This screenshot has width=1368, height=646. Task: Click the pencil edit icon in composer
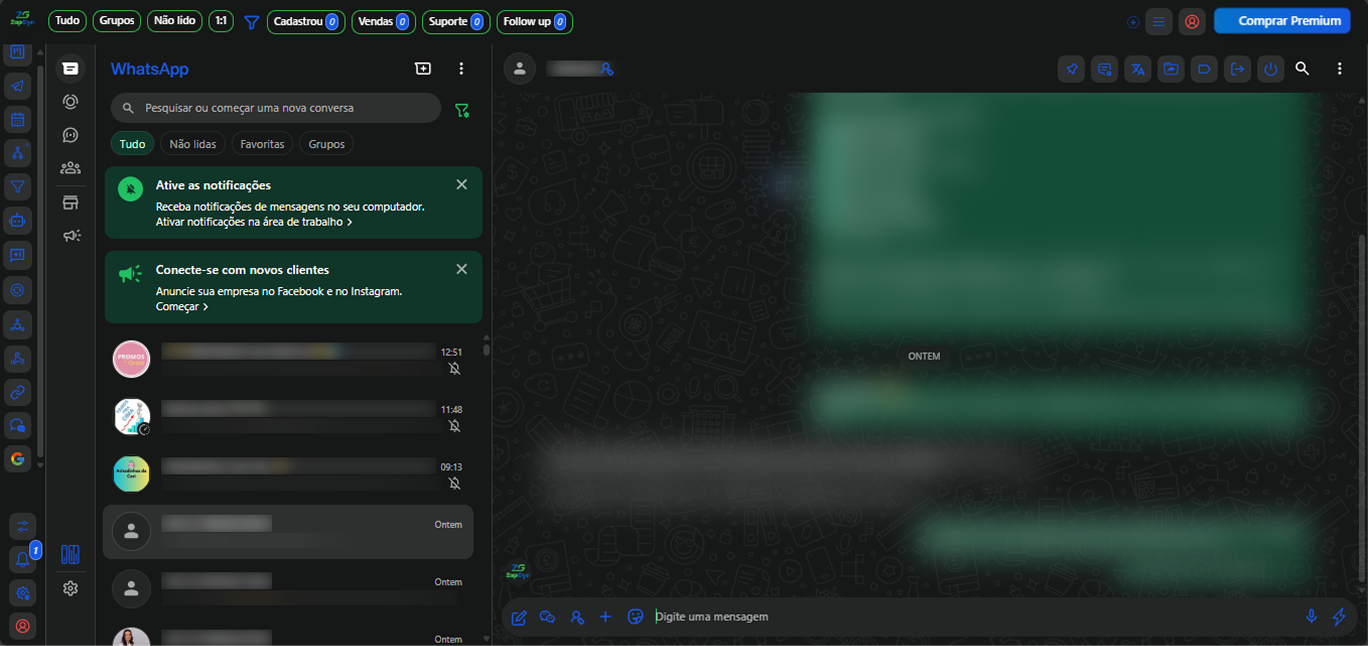pyautogui.click(x=519, y=617)
